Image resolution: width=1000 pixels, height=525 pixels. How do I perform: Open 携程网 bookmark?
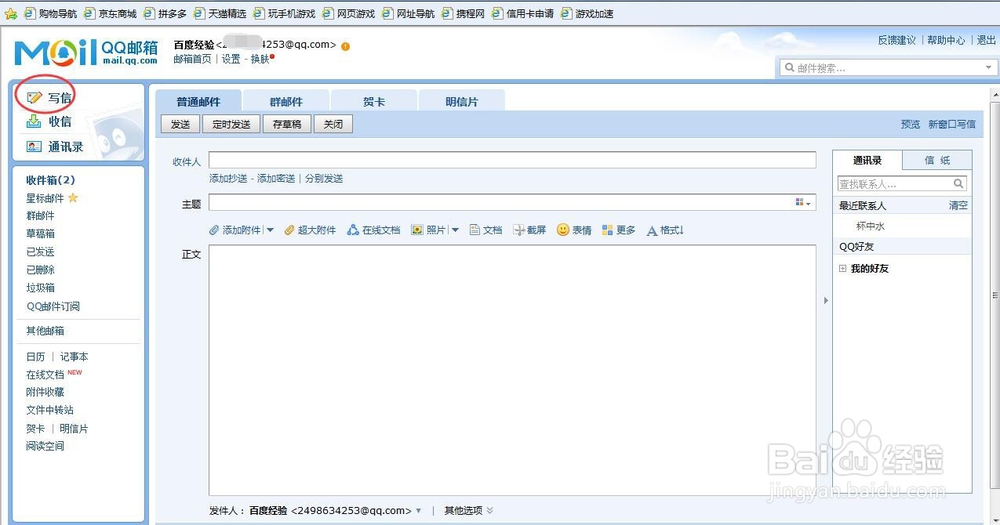463,13
